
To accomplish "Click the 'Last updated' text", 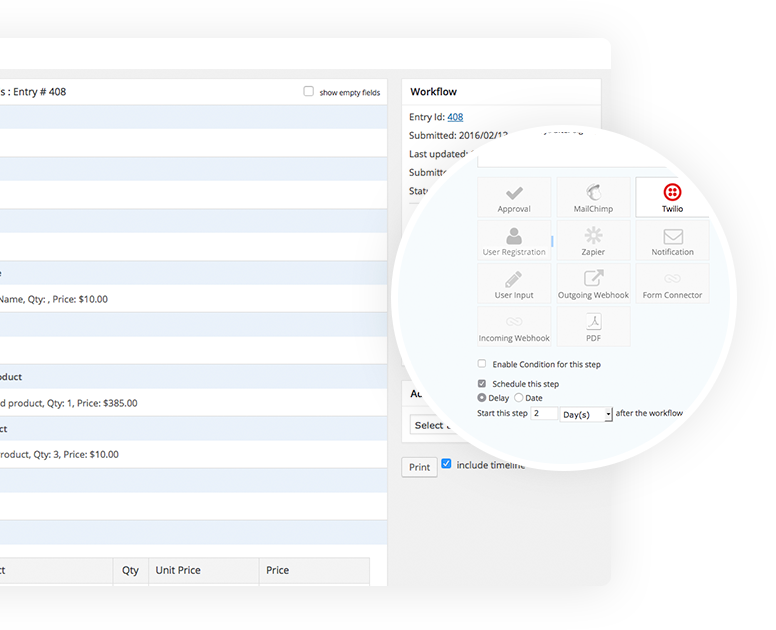I will pyautogui.click(x=438, y=154).
